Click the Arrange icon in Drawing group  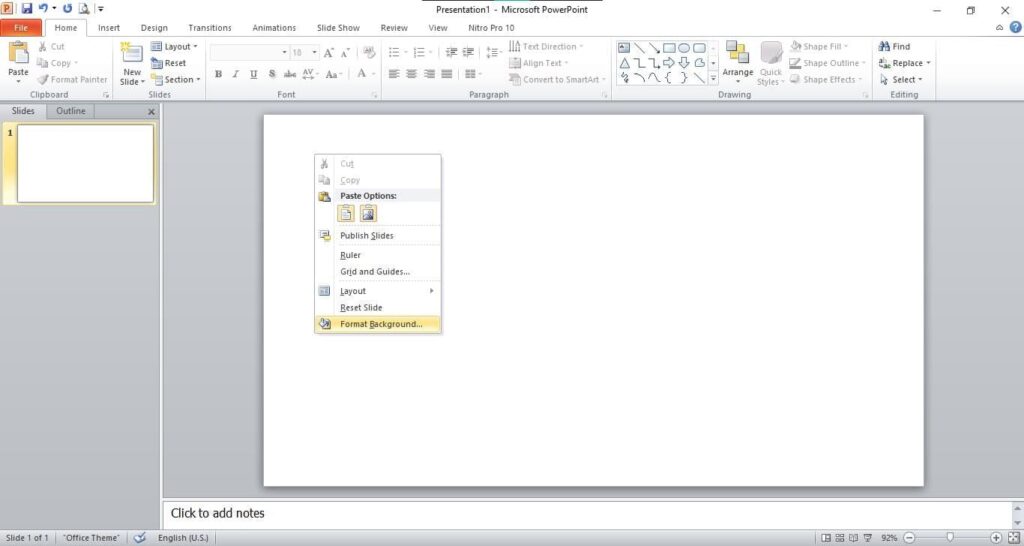[x=738, y=59]
